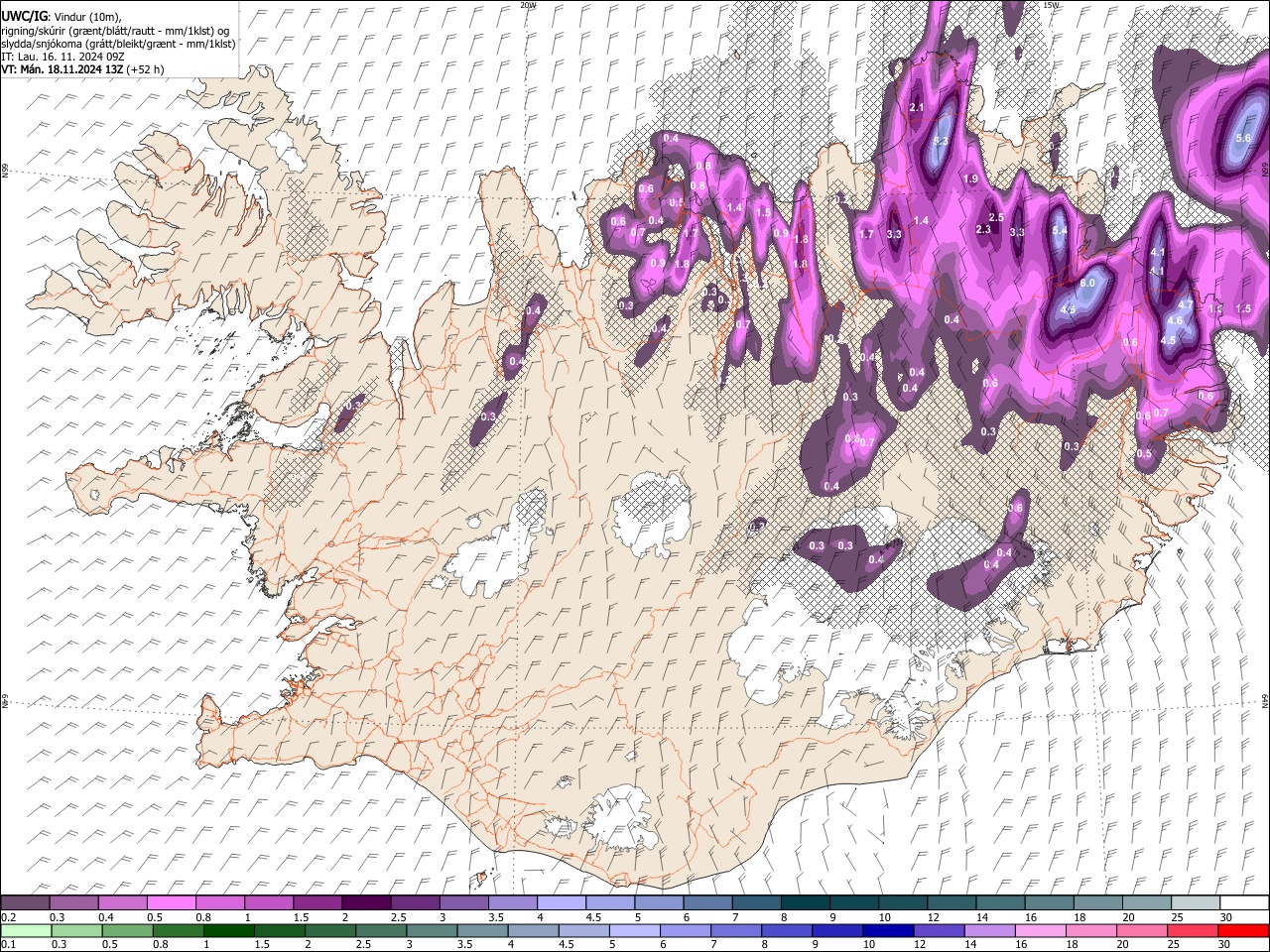Click the 'slydda/snjókoma' legend description line
The width and height of the screenshot is (1270, 952).
(x=118, y=44)
